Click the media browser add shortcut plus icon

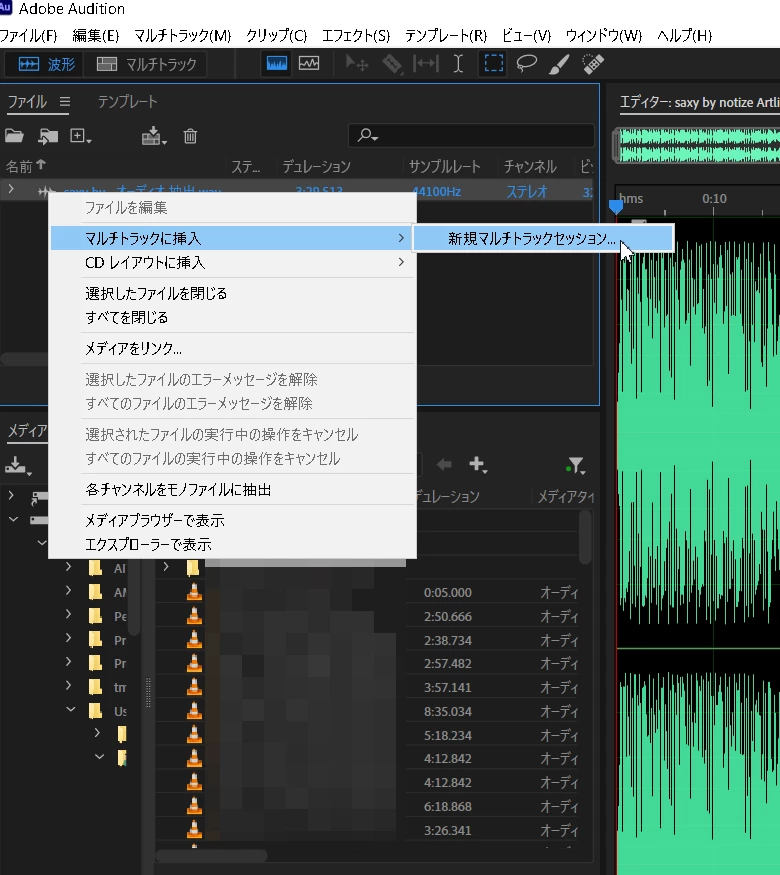[478, 464]
